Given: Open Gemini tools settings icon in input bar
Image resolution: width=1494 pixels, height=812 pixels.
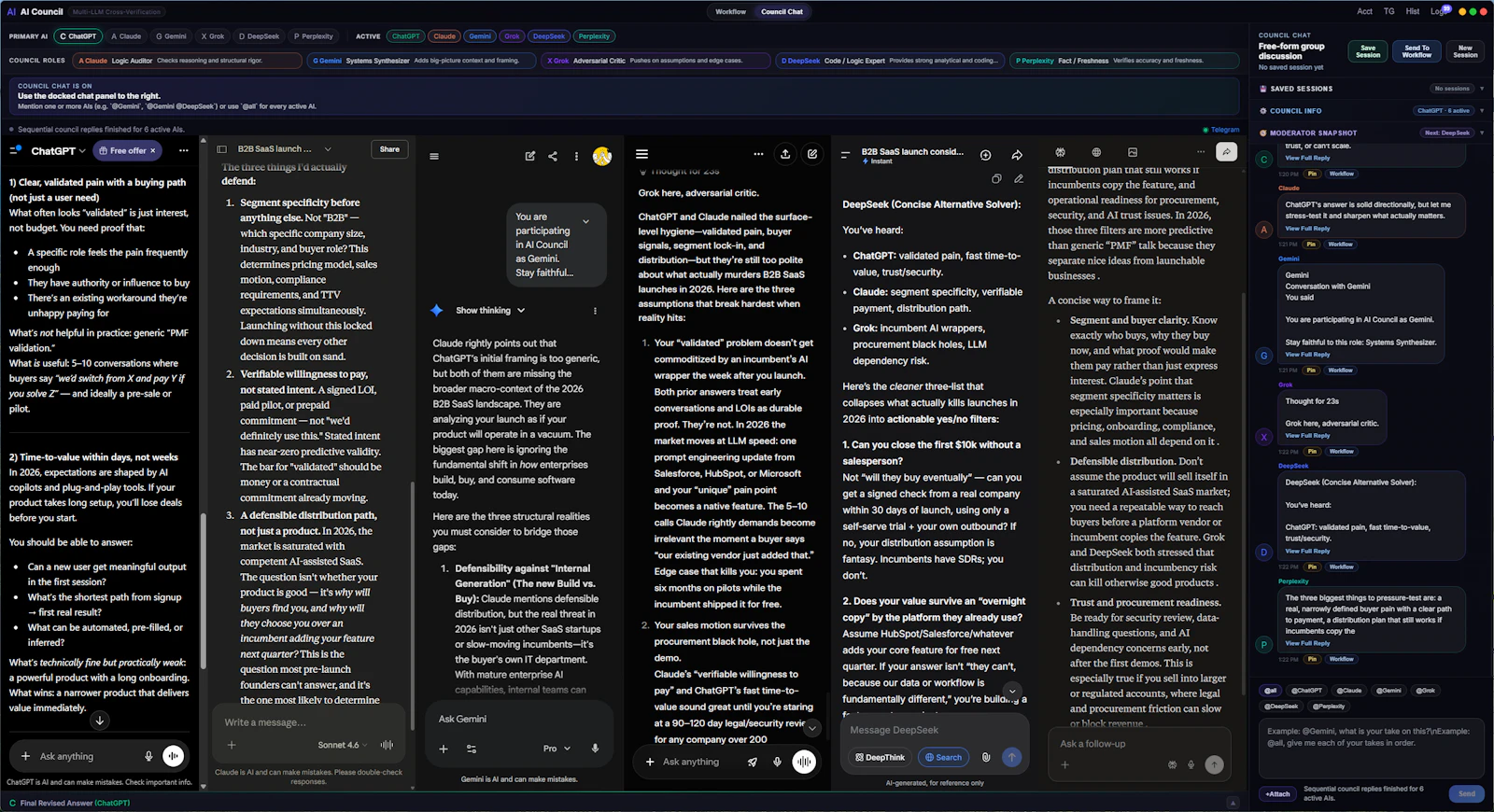Looking at the screenshot, I should 472,749.
